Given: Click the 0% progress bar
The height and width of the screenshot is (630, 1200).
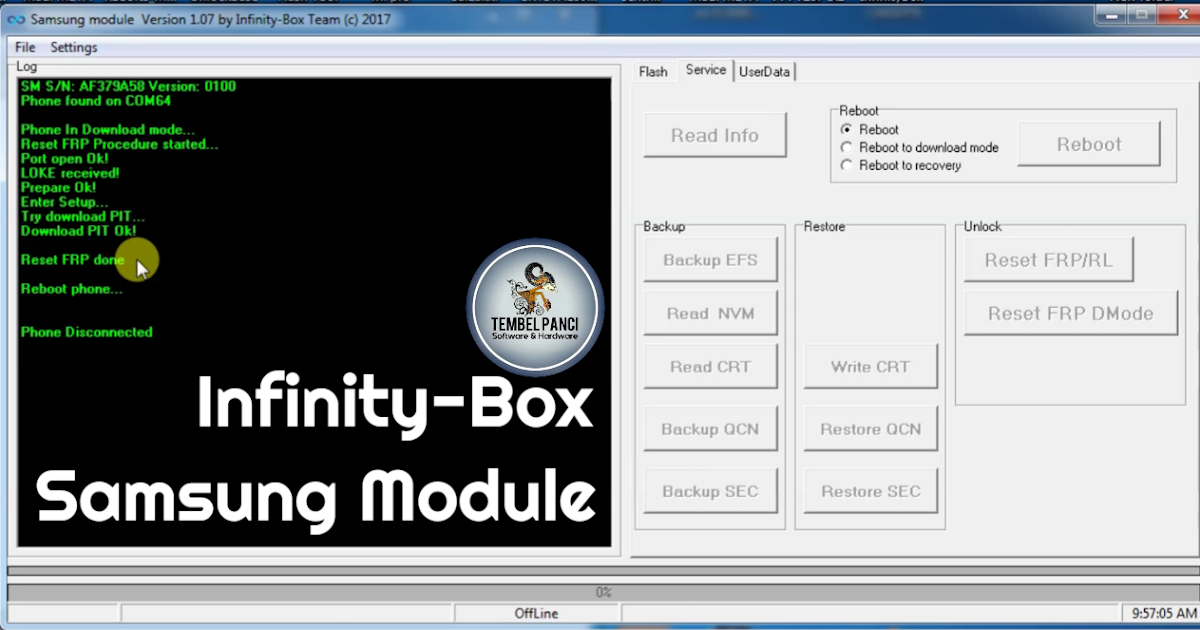Looking at the screenshot, I should (604, 592).
